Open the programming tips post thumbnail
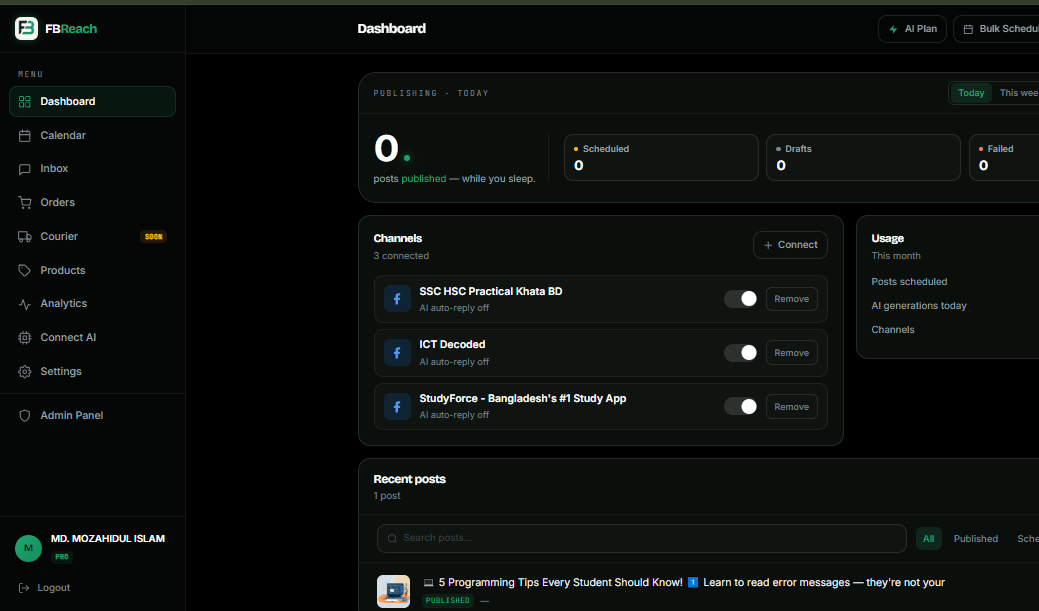 pos(394,591)
